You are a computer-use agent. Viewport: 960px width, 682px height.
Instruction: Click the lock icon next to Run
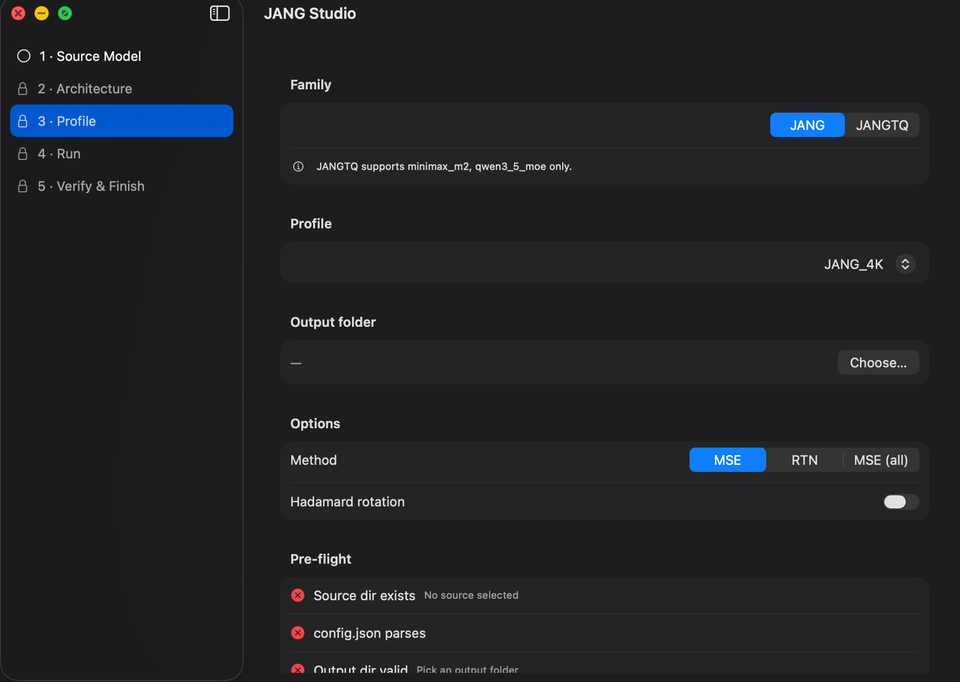pos(23,154)
